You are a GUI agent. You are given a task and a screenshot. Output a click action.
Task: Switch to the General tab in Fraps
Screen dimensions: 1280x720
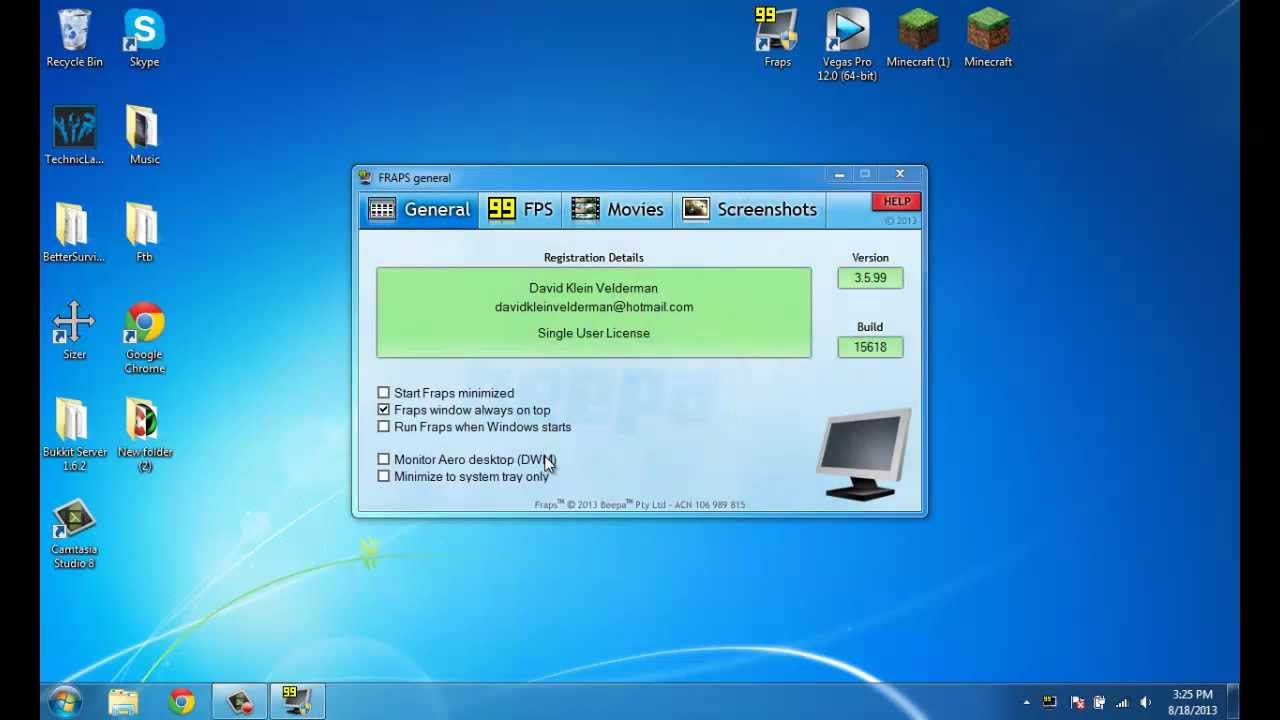(419, 209)
